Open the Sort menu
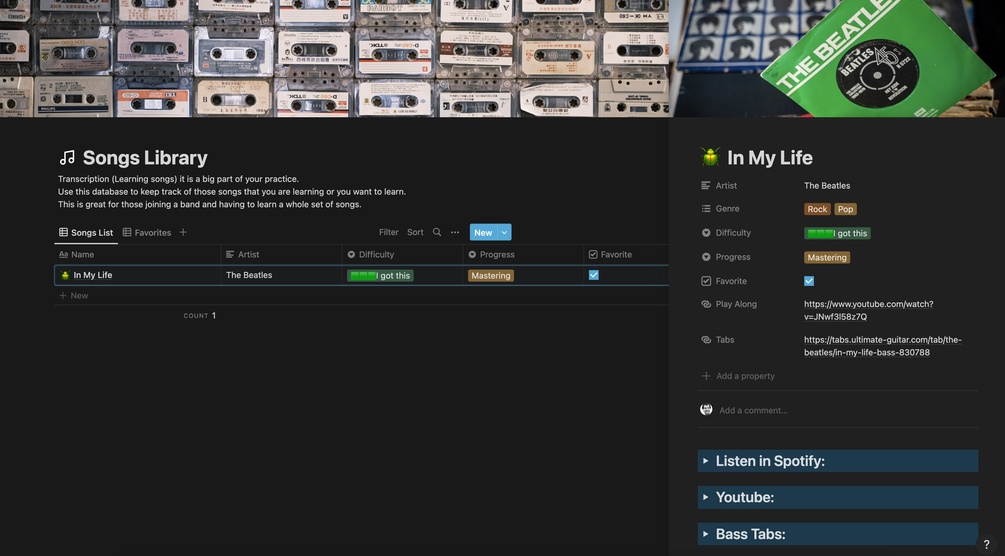This screenshot has width=1005, height=556. click(x=415, y=232)
